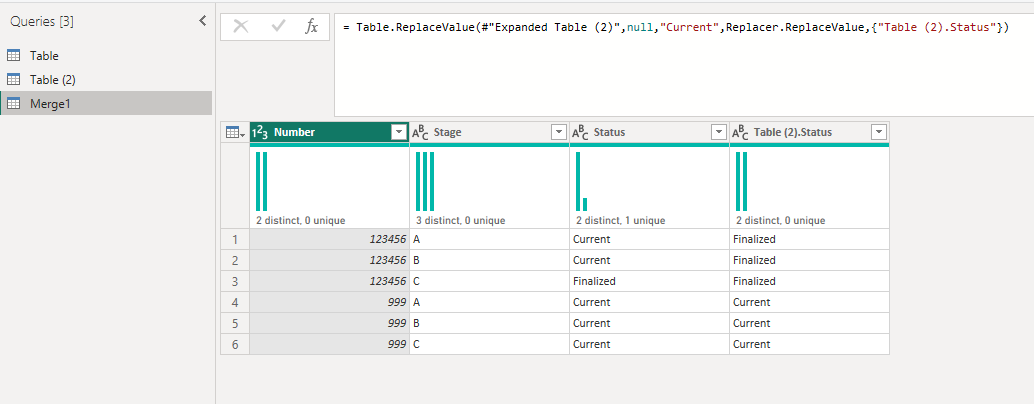Image resolution: width=1034 pixels, height=404 pixels.
Task: Change Table (2).Status column type icon
Action: pos(740,132)
